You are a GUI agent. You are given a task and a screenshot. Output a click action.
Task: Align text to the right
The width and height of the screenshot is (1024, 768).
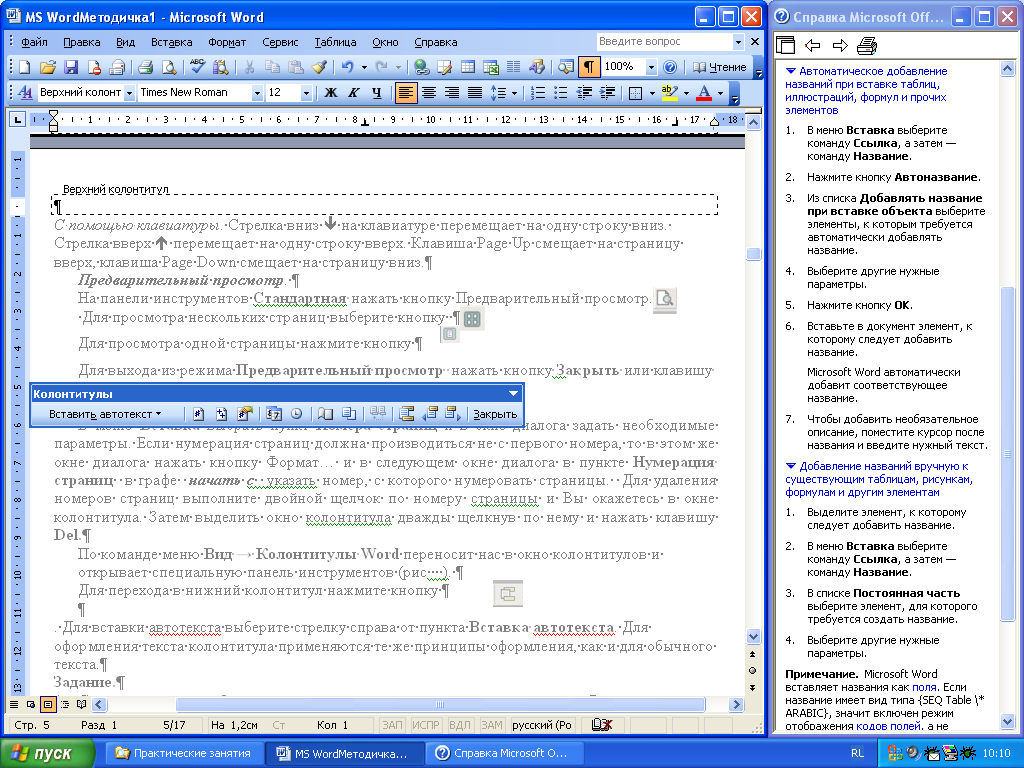click(x=452, y=93)
